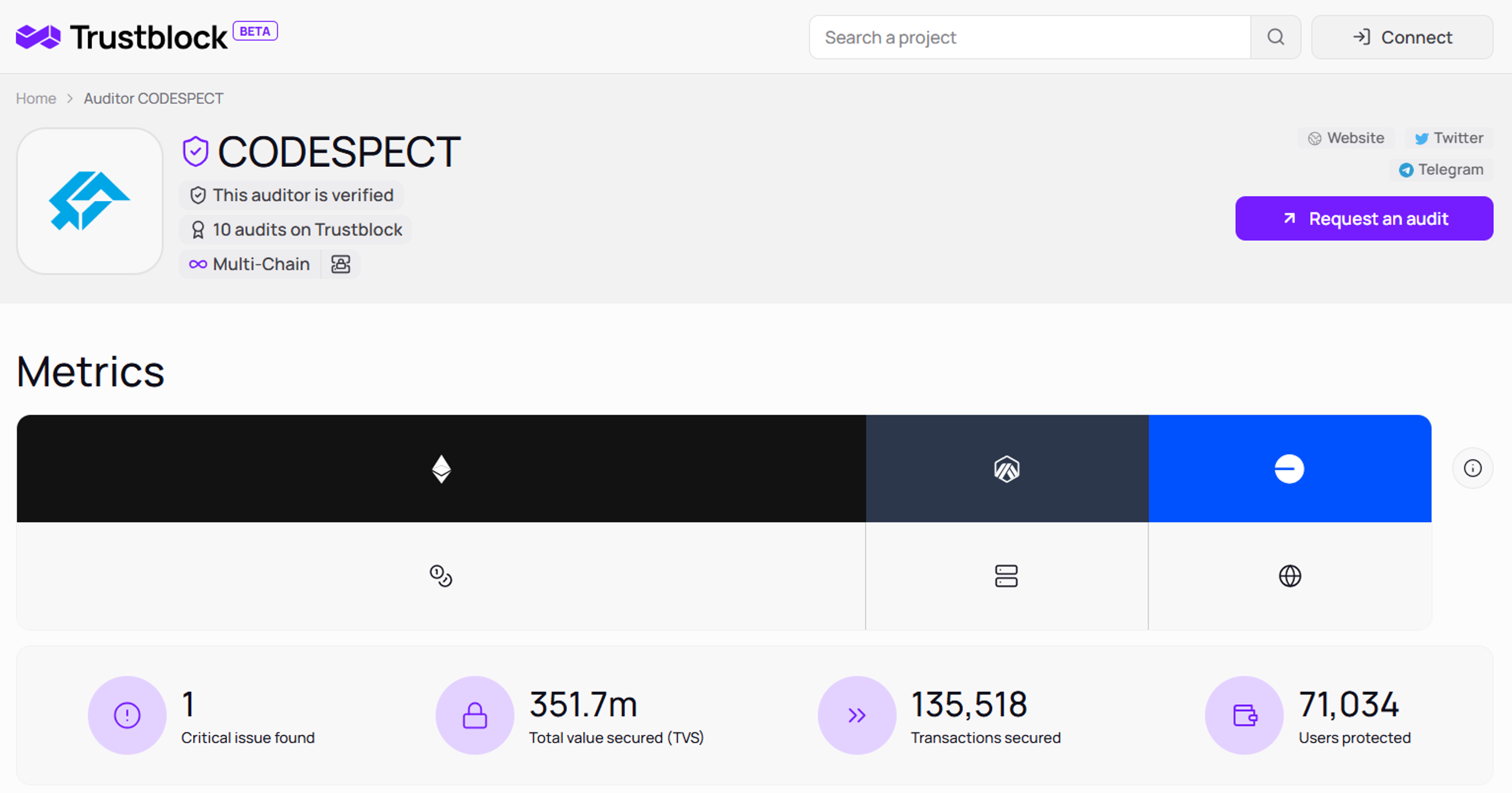1512x793 pixels.
Task: Click the Auditor CODESPECT breadcrumb
Action: (x=153, y=98)
